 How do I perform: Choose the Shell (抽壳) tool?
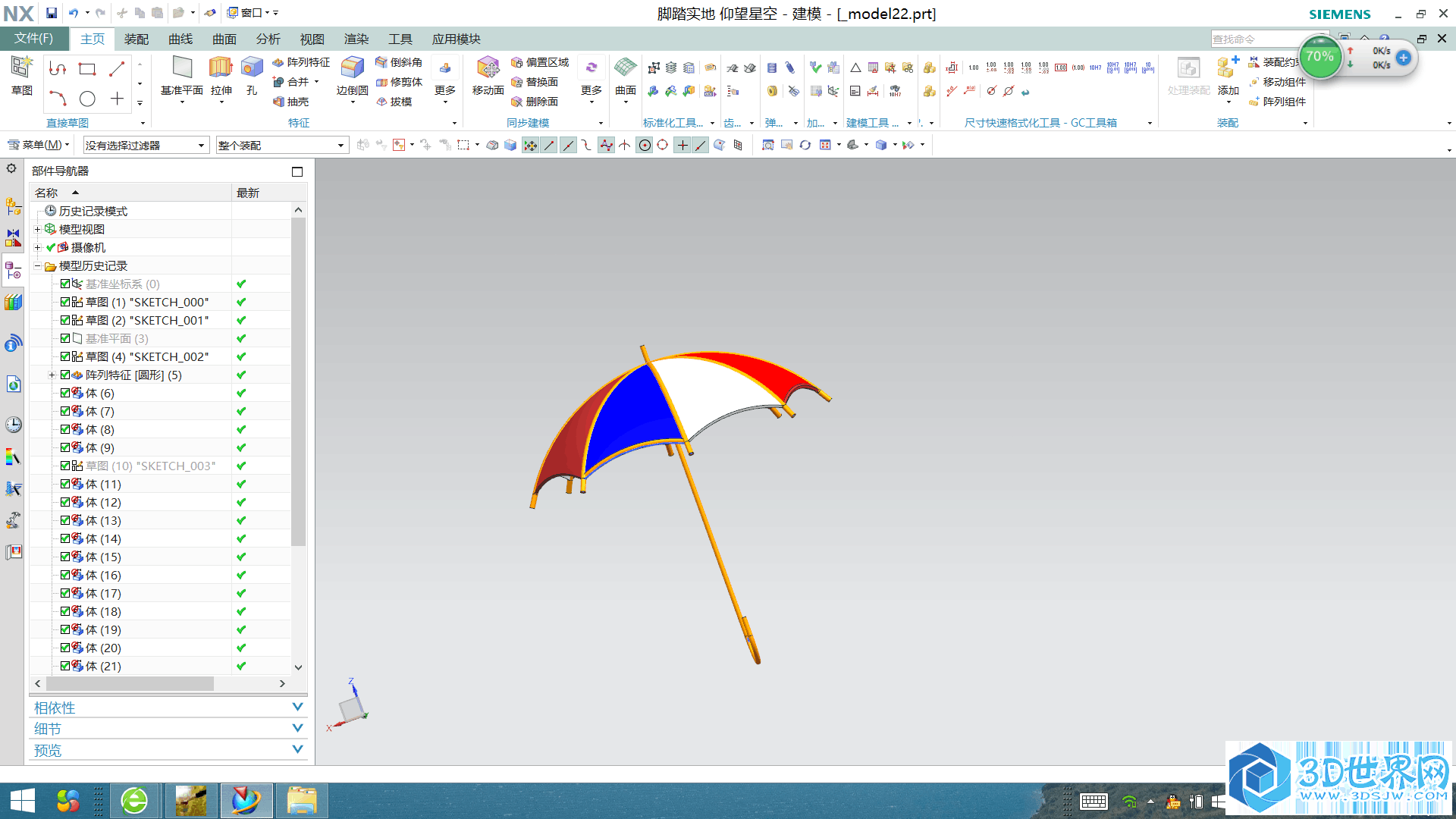pos(291,102)
